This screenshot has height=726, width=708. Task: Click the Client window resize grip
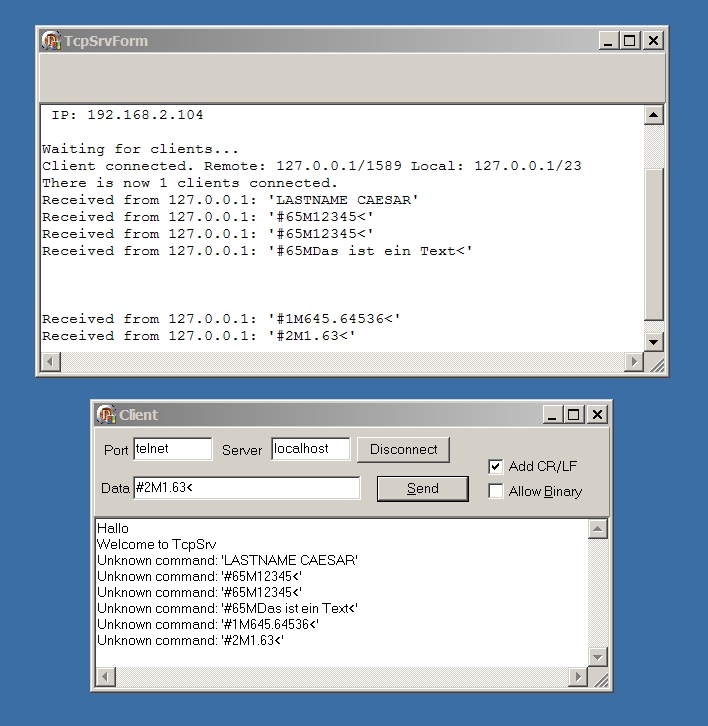(x=600, y=679)
